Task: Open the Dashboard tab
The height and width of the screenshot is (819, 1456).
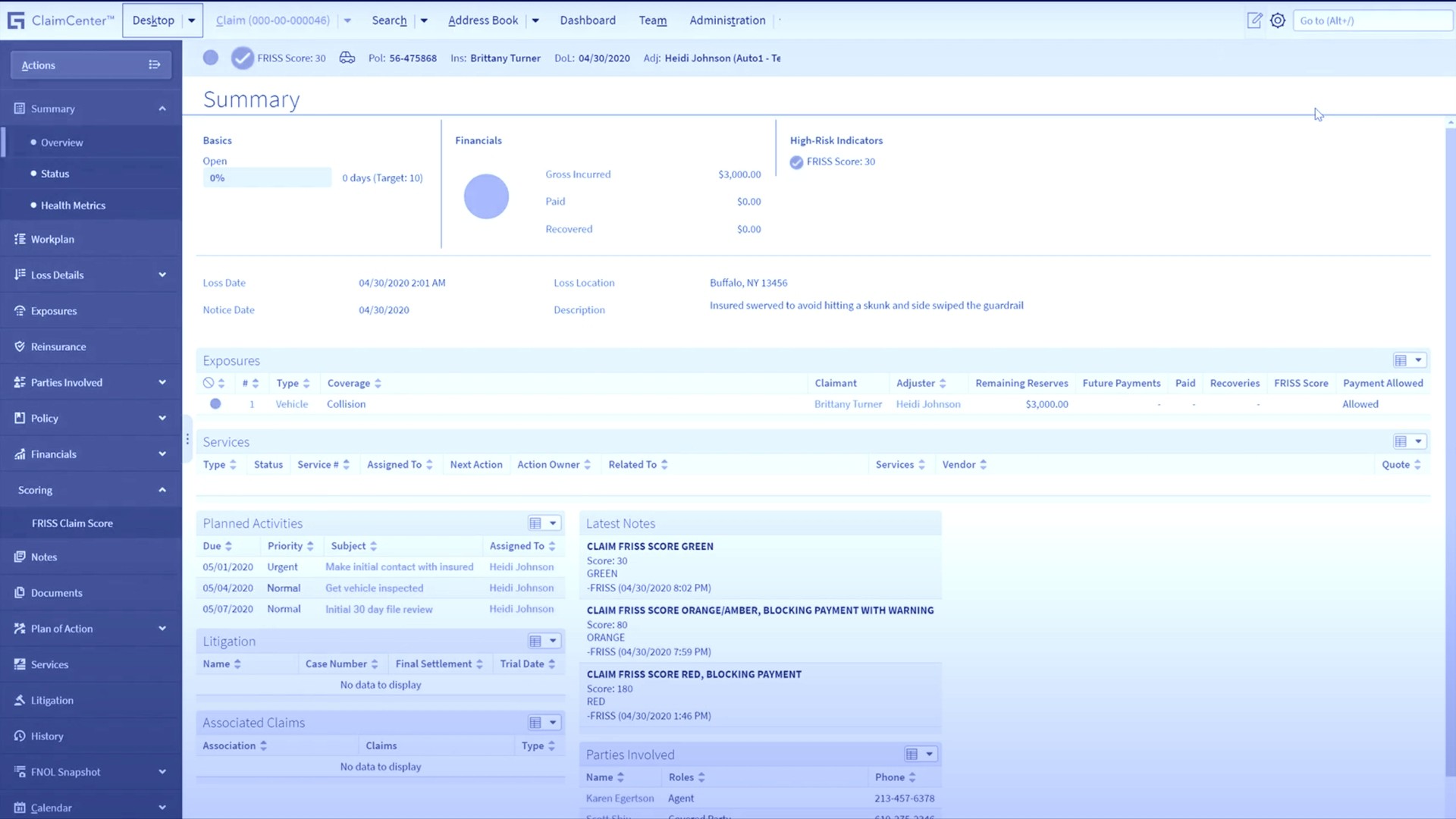Action: coord(587,20)
